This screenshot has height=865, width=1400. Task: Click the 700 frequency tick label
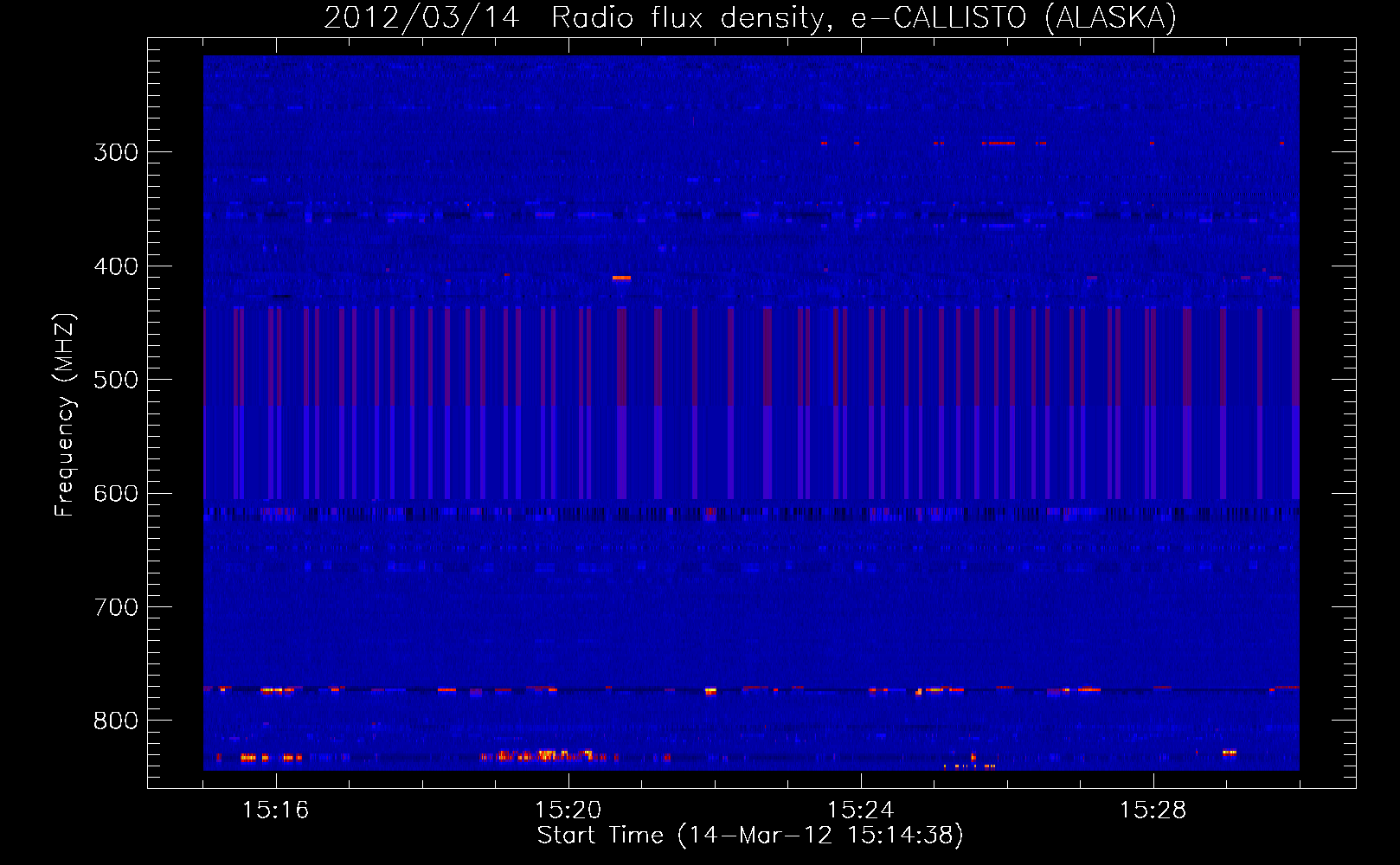click(x=116, y=607)
